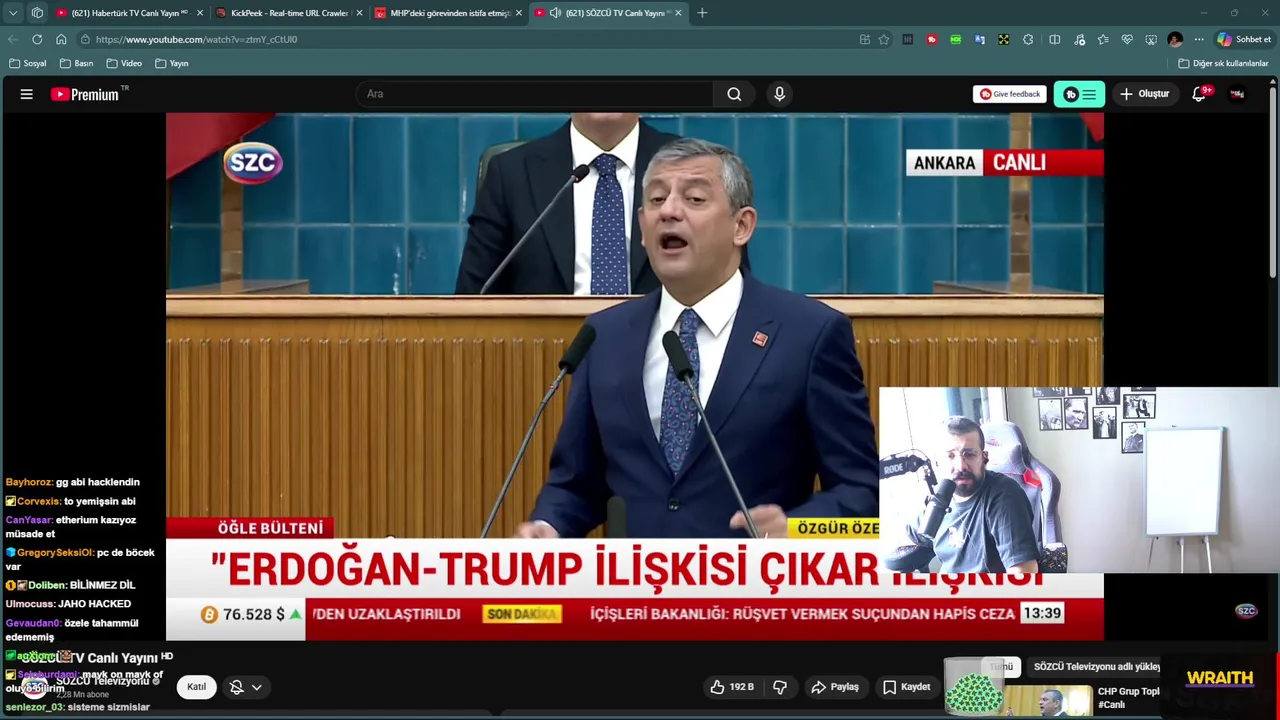
Task: Add this page to favorites star
Action: coord(884,39)
